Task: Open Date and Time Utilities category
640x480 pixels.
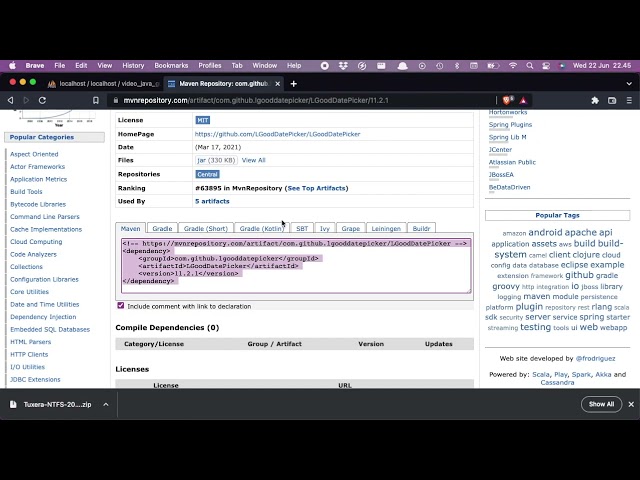Action: [44, 304]
